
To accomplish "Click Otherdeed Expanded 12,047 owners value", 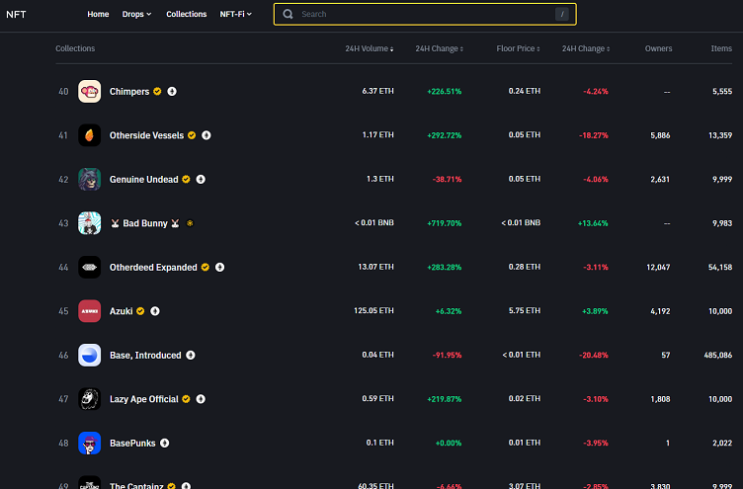I will click(x=658, y=267).
